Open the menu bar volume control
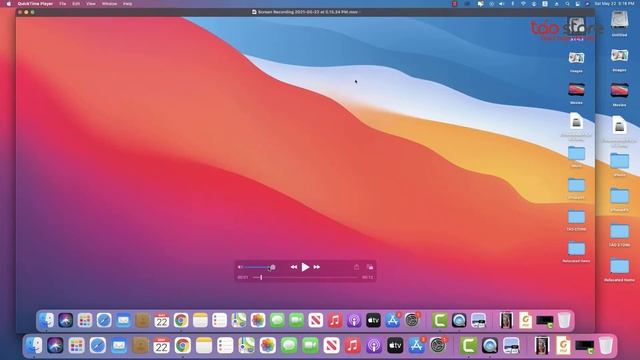 click(502, 4)
